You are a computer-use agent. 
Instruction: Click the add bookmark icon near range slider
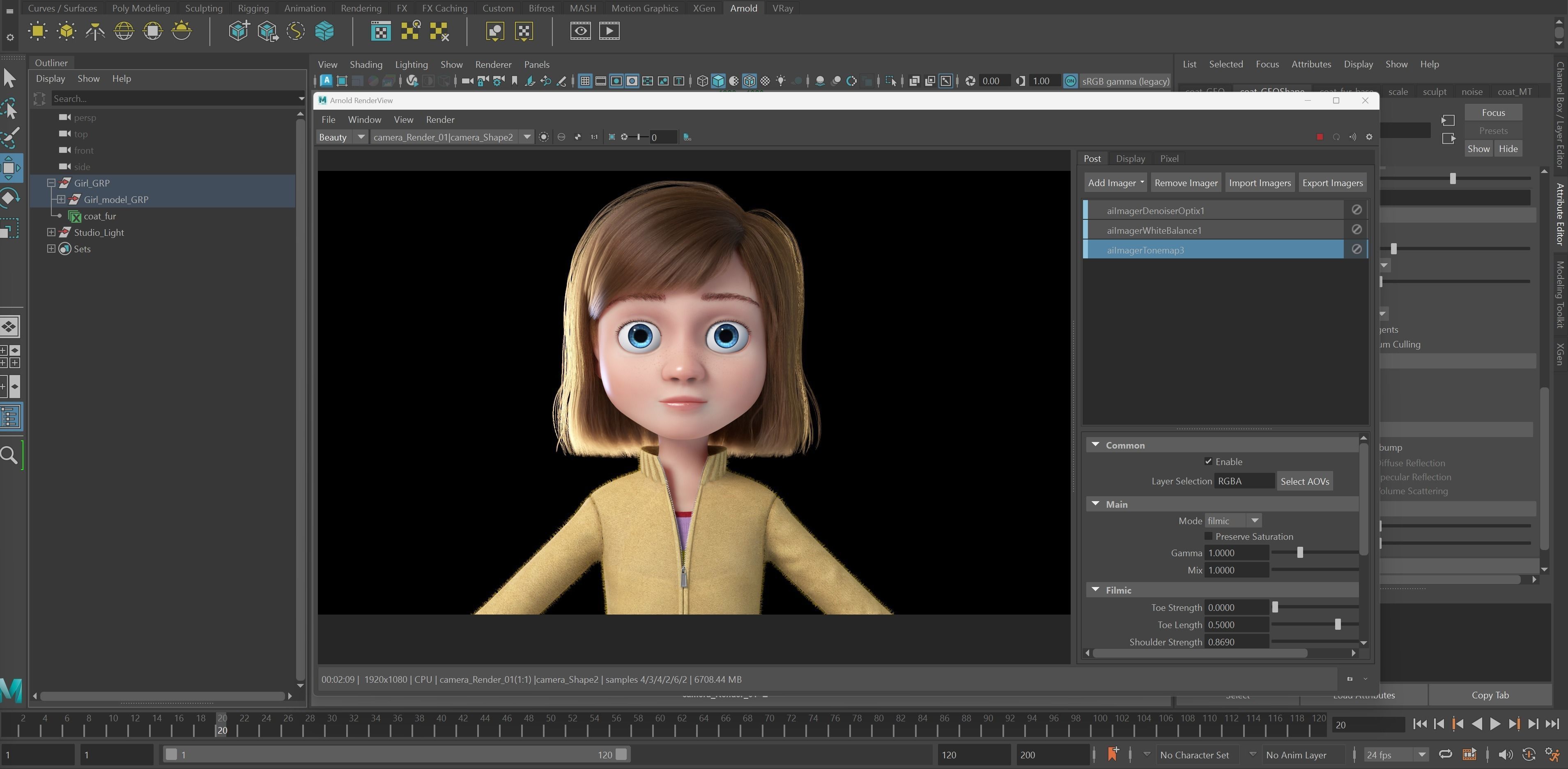1113,754
